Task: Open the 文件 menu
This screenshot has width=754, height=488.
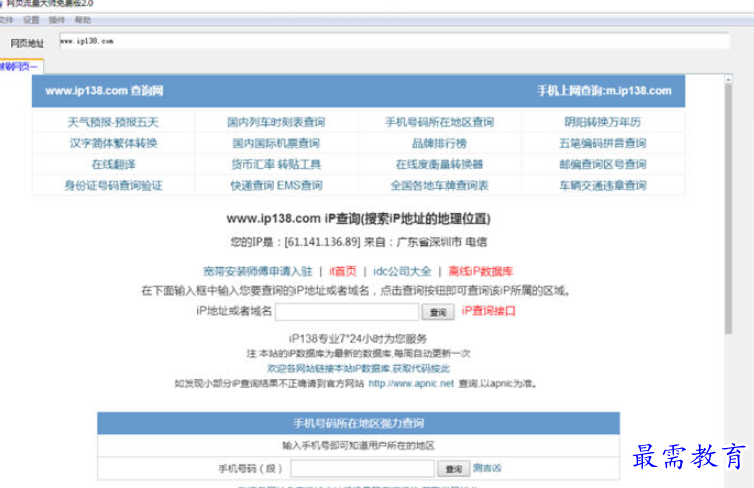Action: coord(6,20)
